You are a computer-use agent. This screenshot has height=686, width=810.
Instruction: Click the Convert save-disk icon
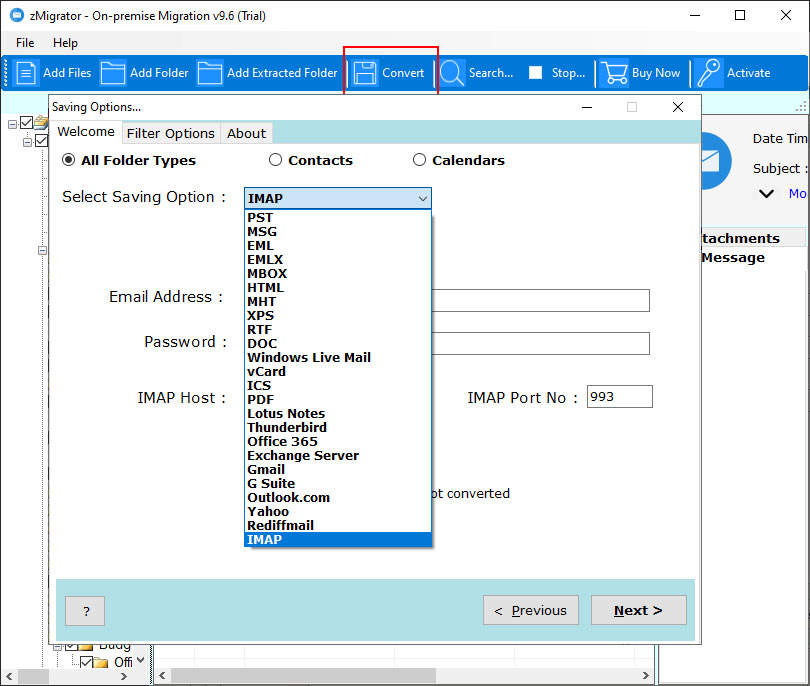pyautogui.click(x=365, y=73)
